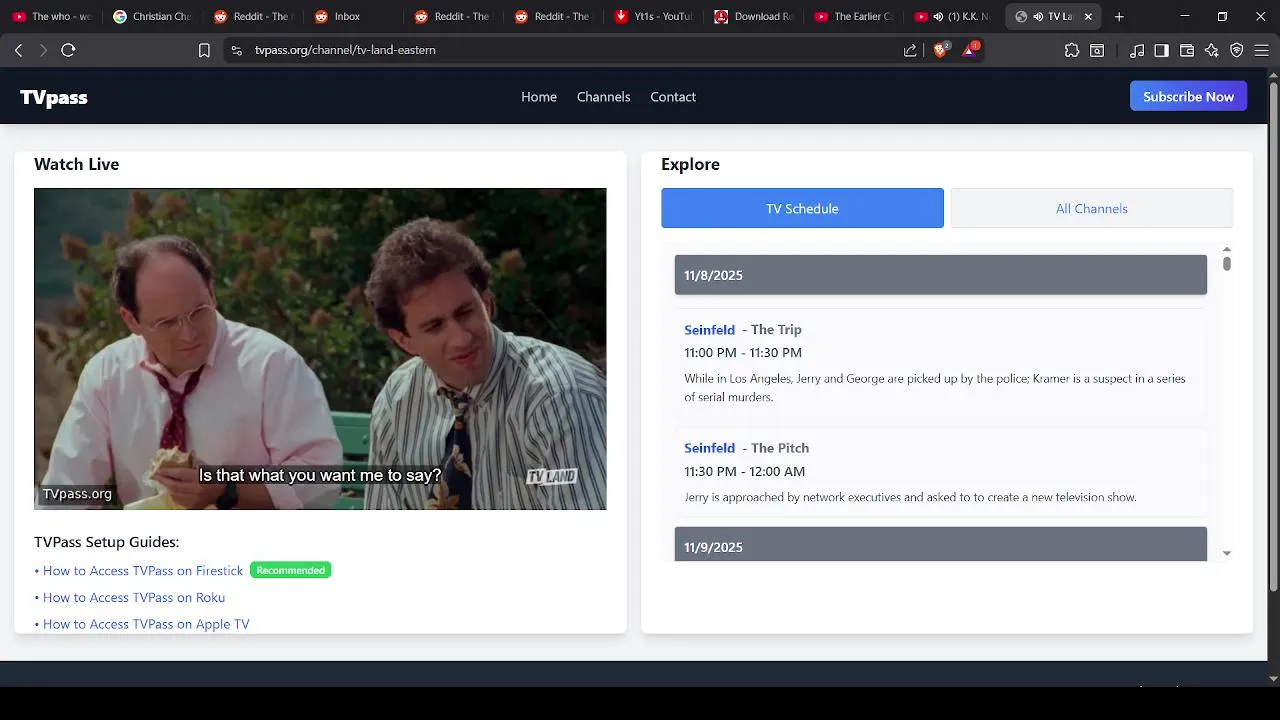Click 'TVPass Setup Guides:' heading
The height and width of the screenshot is (720, 1280).
(x=106, y=542)
